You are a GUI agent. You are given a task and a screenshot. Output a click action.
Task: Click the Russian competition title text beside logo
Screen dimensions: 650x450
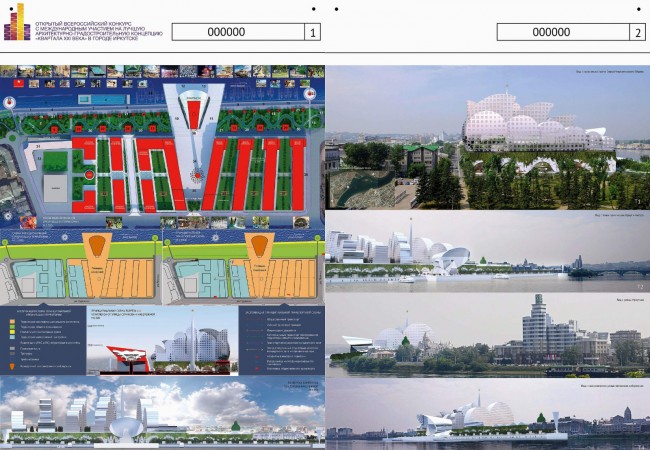pos(99,31)
